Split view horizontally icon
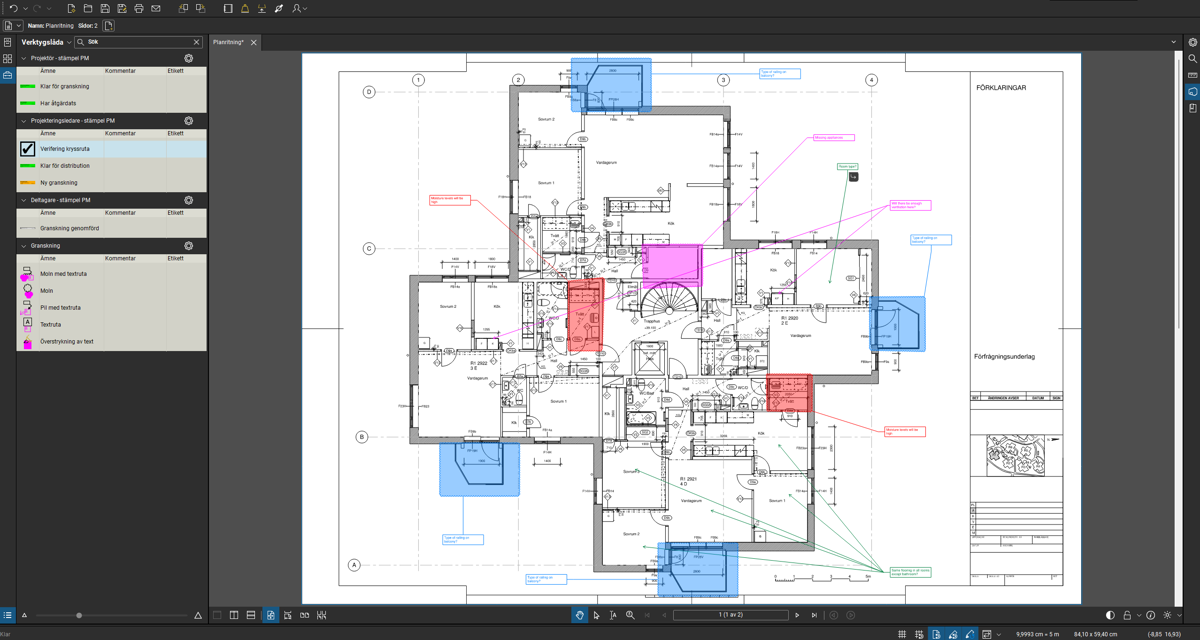 (x=251, y=615)
